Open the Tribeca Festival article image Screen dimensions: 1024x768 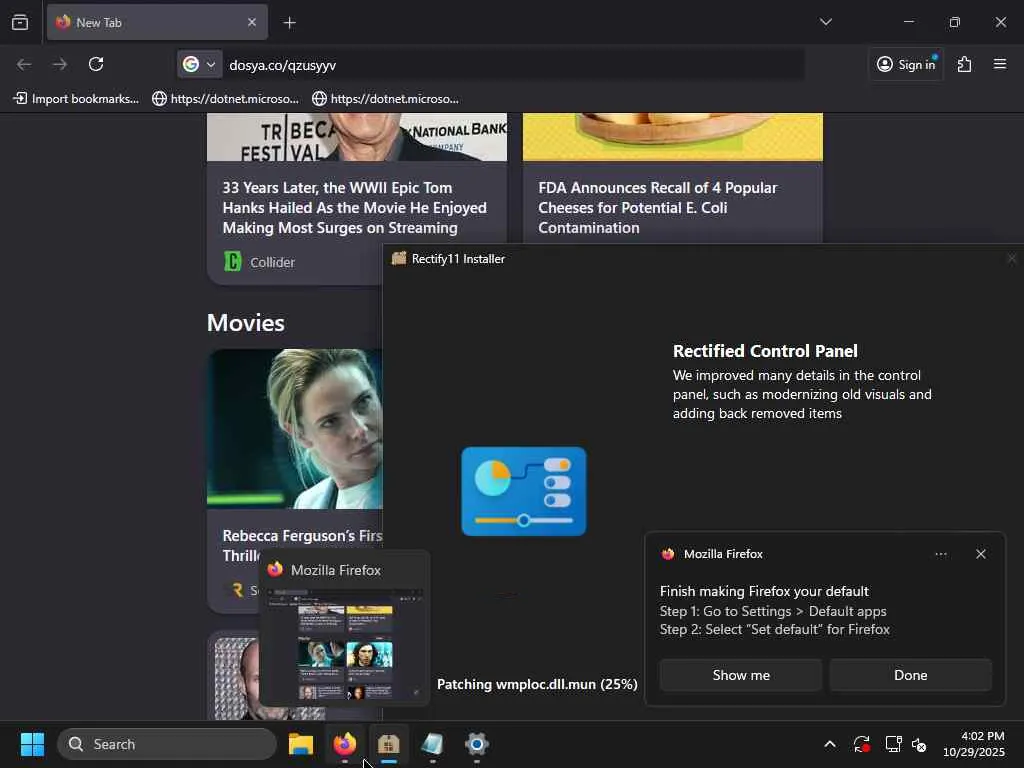pos(357,137)
